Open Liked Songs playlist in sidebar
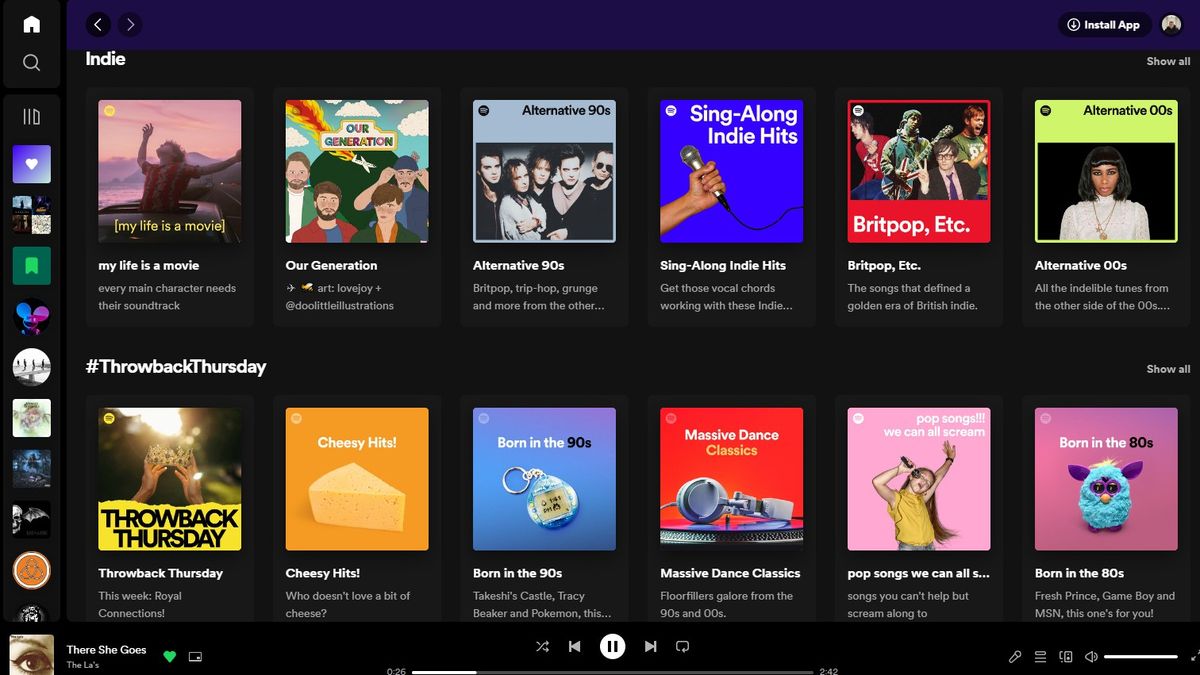 [x=31, y=164]
